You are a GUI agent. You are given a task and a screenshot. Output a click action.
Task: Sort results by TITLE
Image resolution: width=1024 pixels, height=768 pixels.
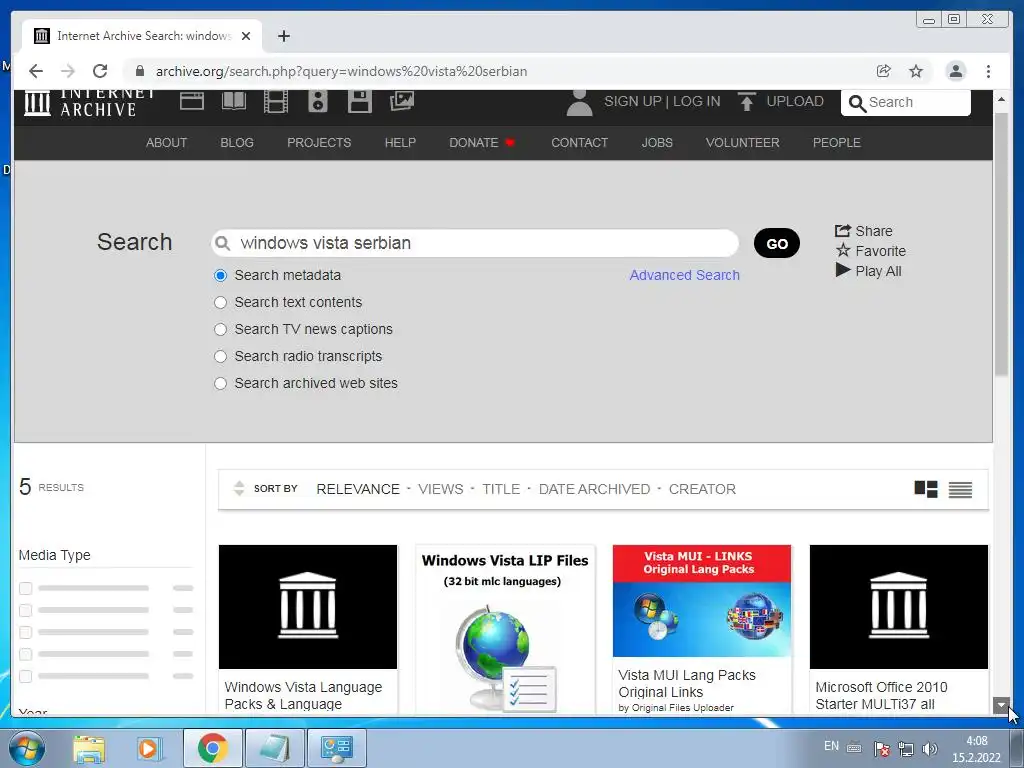pyautogui.click(x=501, y=489)
